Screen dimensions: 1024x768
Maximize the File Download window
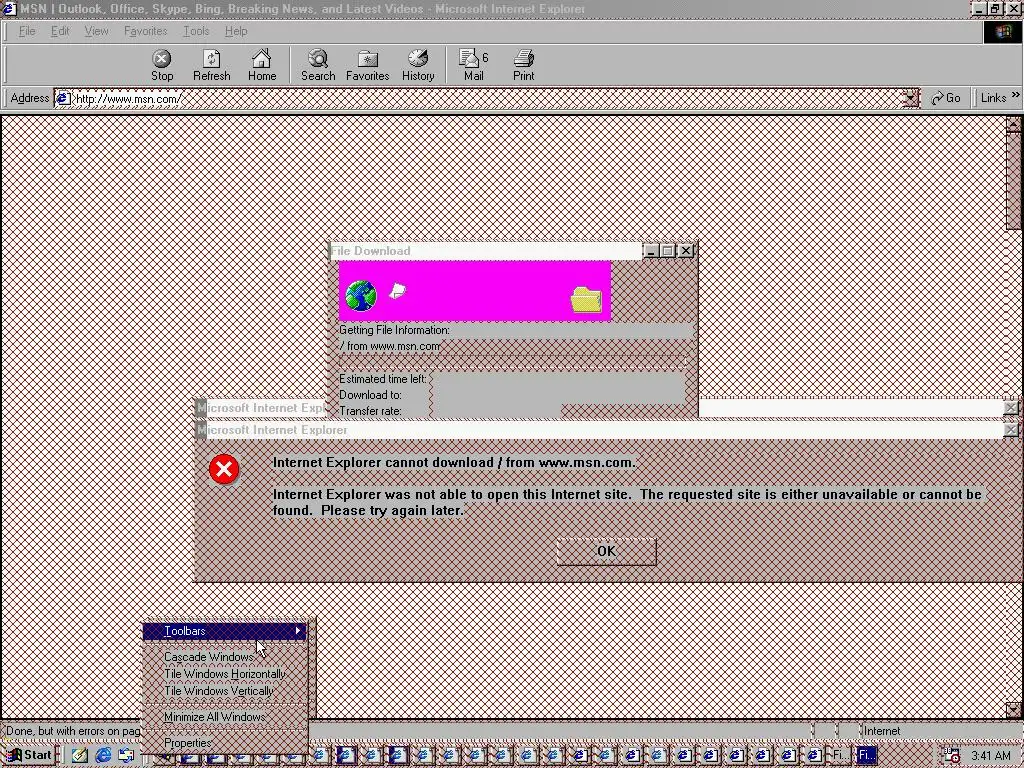click(667, 251)
